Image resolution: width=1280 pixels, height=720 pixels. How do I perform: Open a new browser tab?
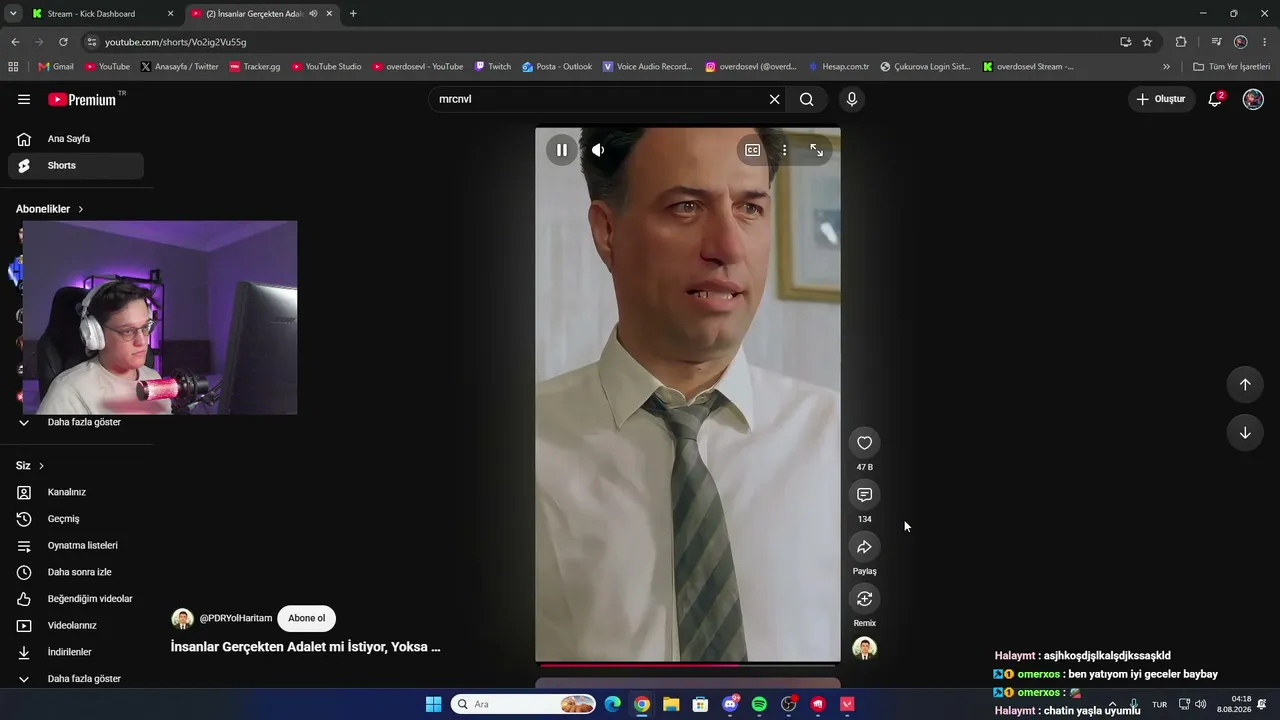click(x=353, y=14)
